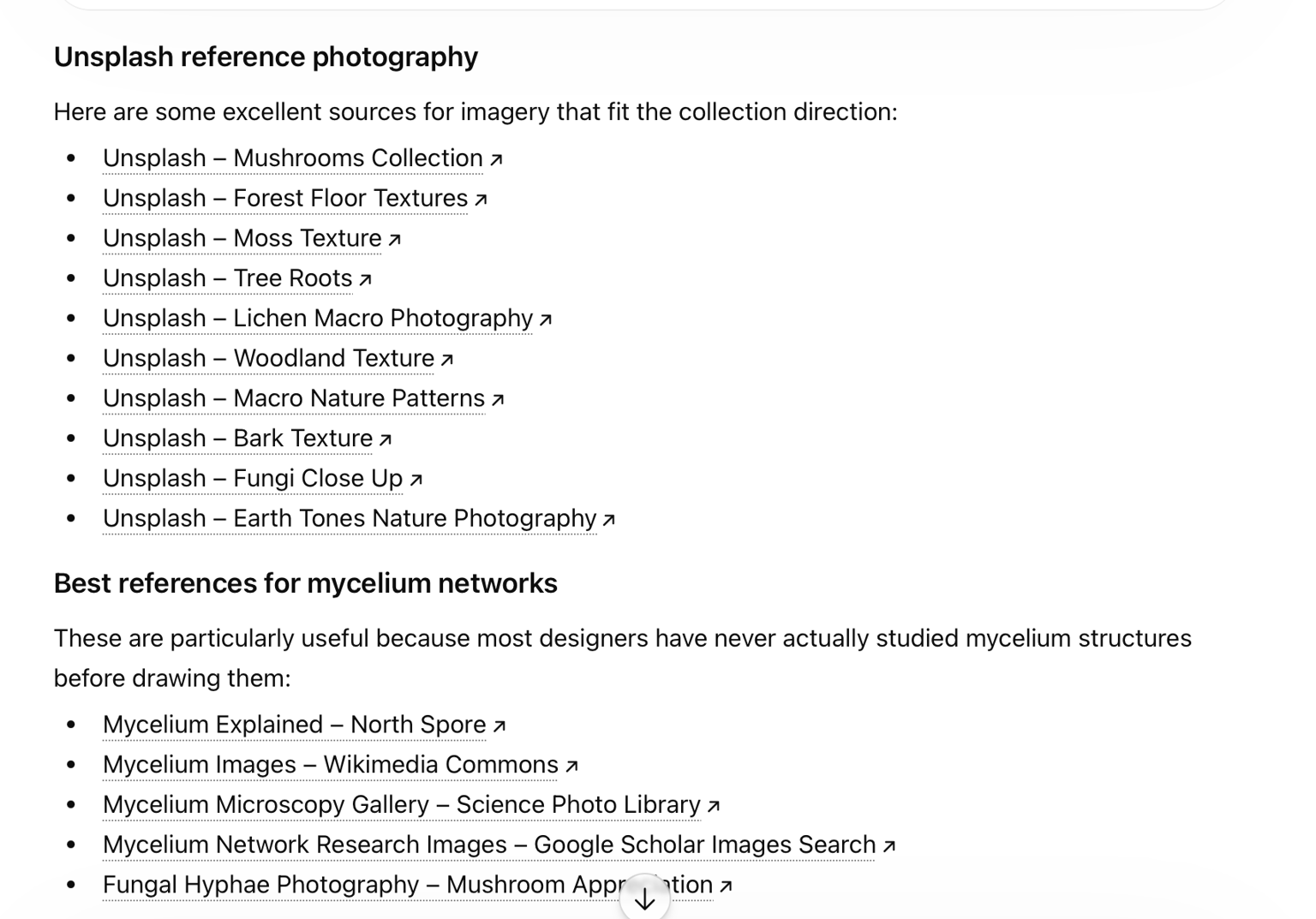Image resolution: width=1316 pixels, height=919 pixels.
Task: Click external arrow icon after Fungi Close Up
Action: tap(416, 480)
